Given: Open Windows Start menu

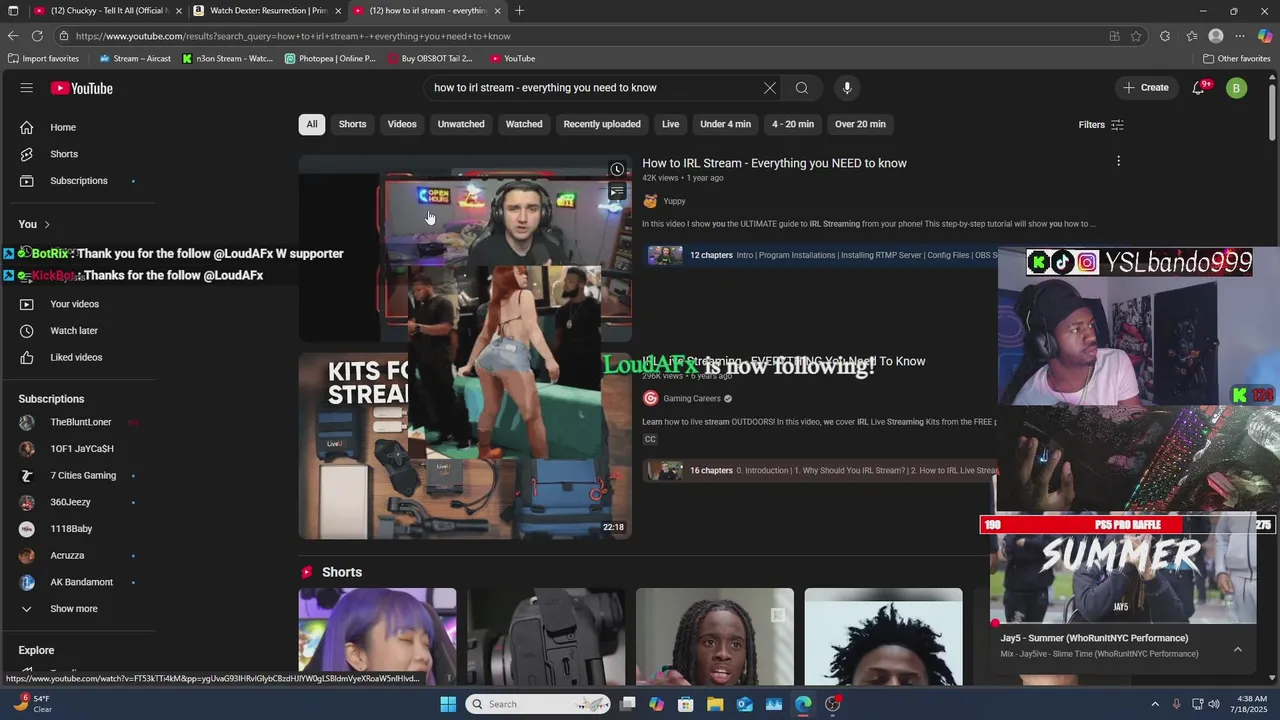Looking at the screenshot, I should 448,704.
